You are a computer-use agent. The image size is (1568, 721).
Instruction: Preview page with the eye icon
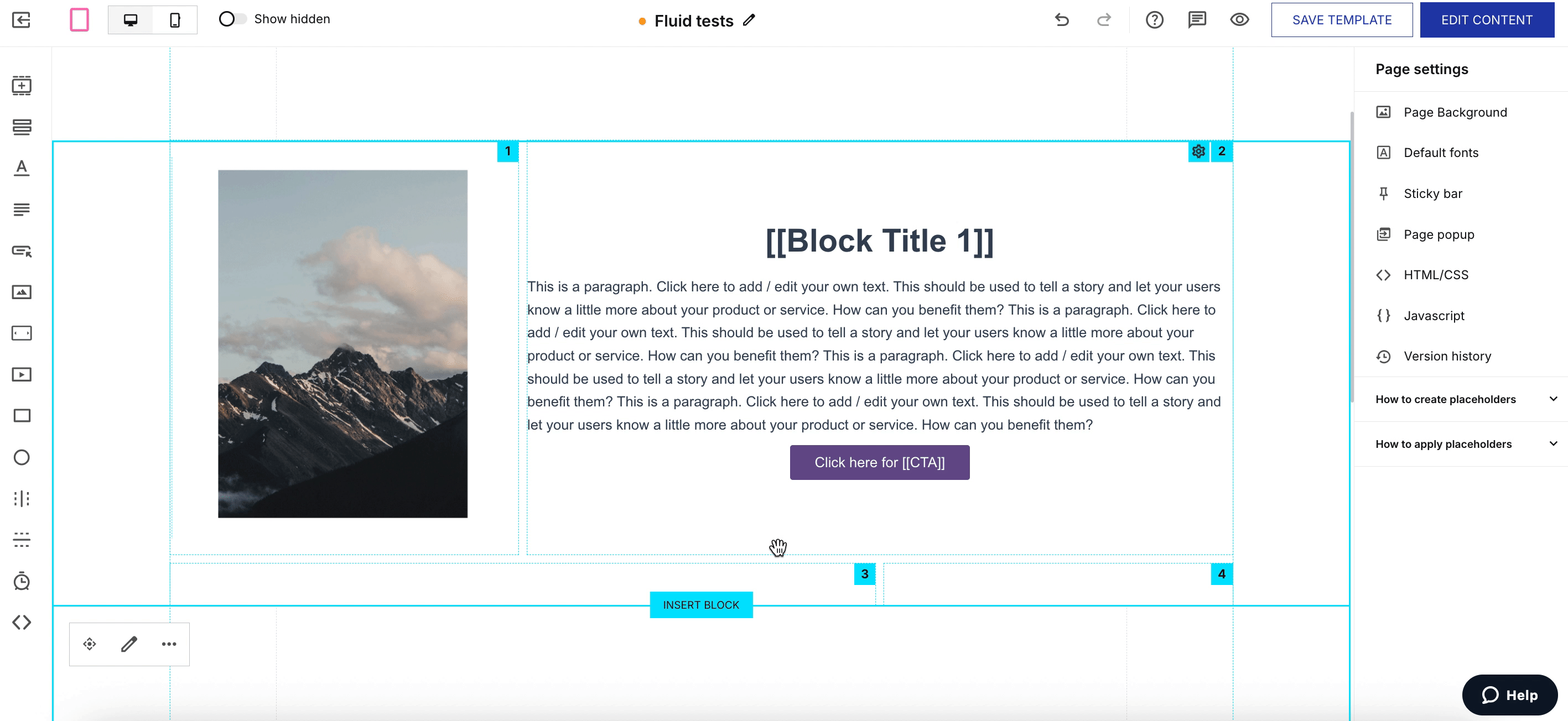[1239, 20]
